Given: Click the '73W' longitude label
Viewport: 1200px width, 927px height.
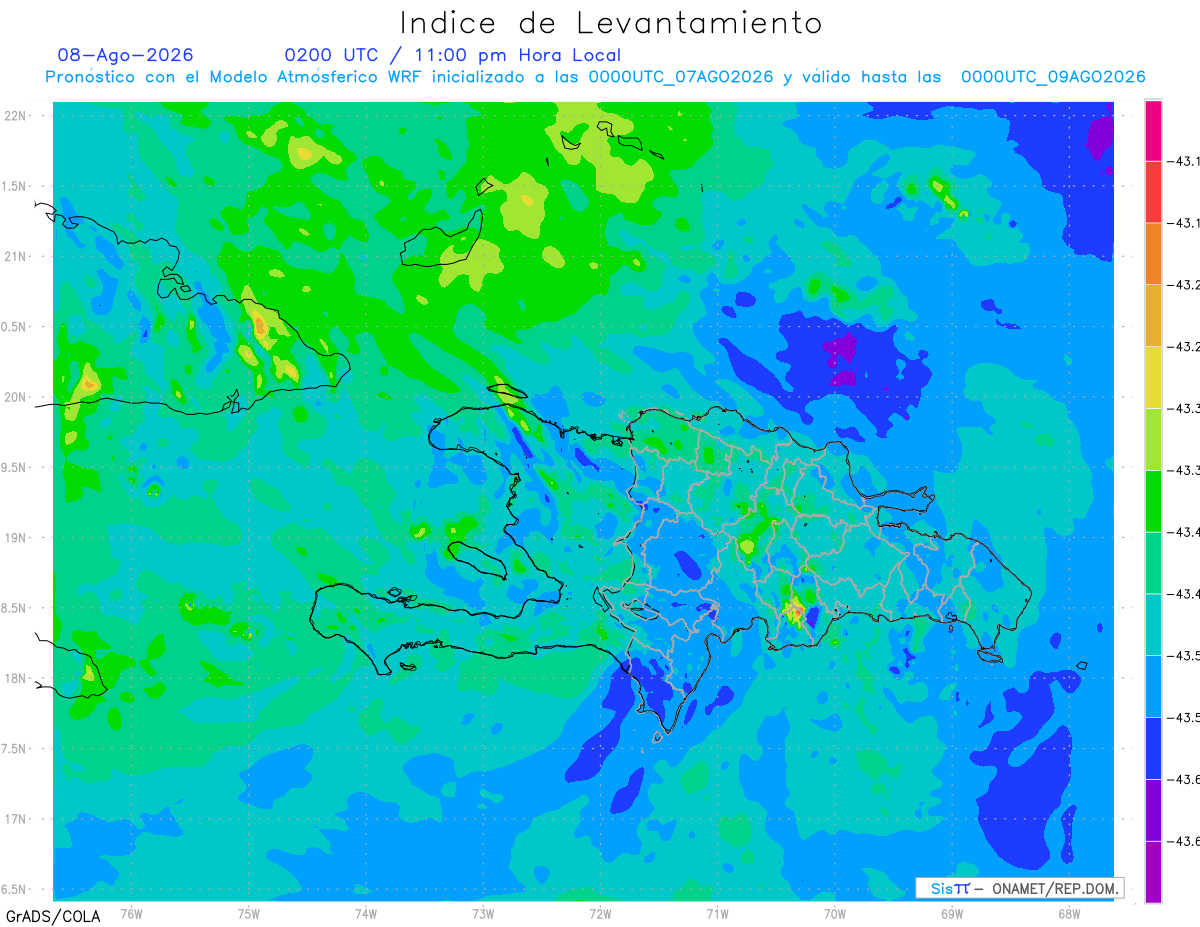Looking at the screenshot, I should (x=483, y=913).
